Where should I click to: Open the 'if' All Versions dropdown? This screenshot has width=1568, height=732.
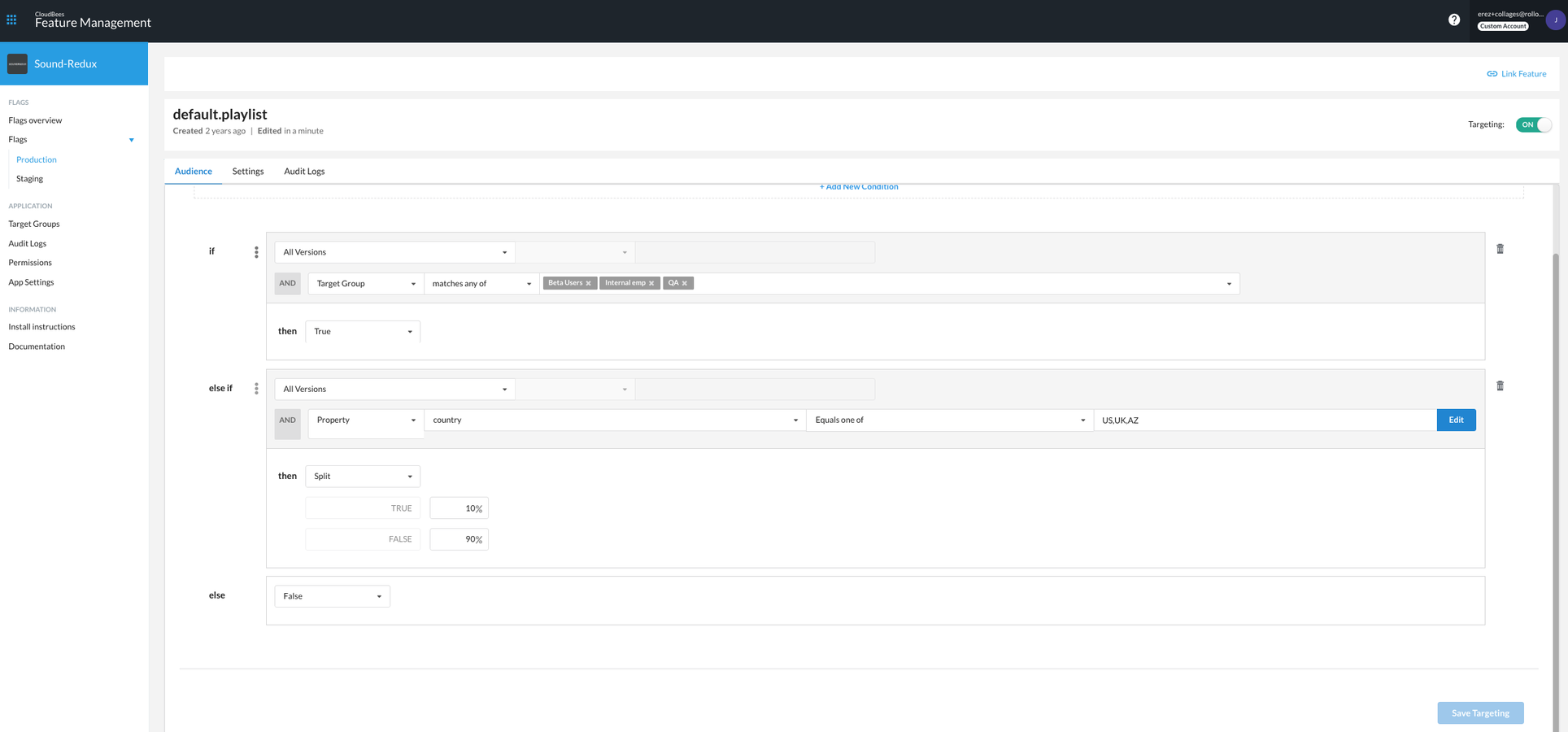[394, 252]
